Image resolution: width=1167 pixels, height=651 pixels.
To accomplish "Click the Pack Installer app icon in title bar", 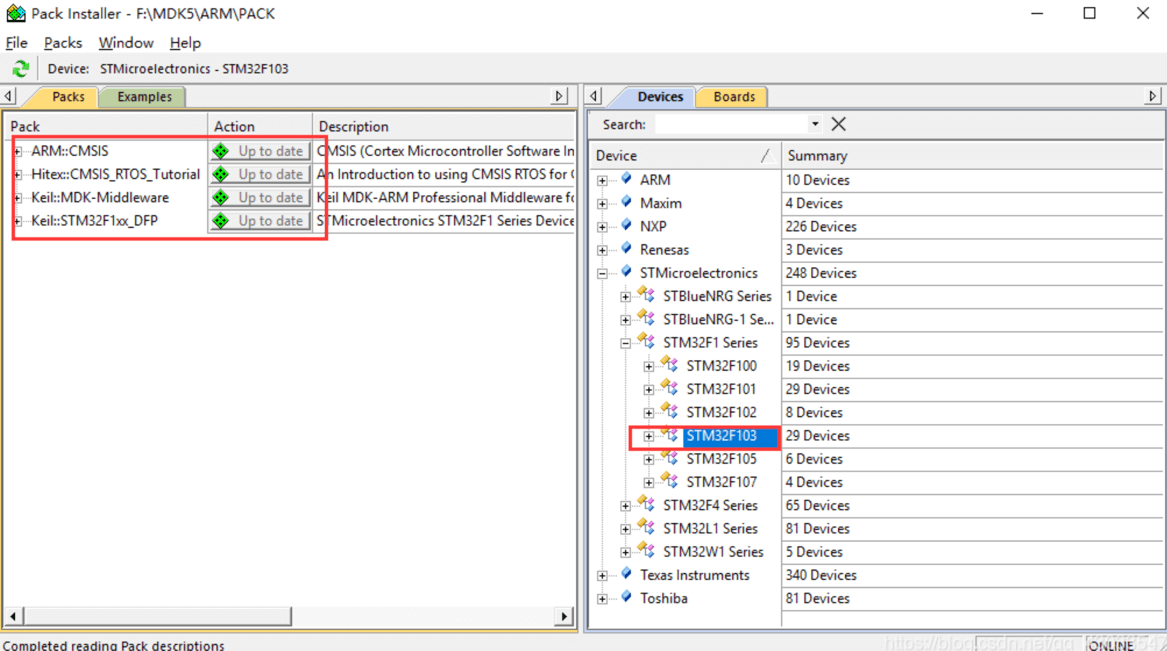I will (x=15, y=13).
